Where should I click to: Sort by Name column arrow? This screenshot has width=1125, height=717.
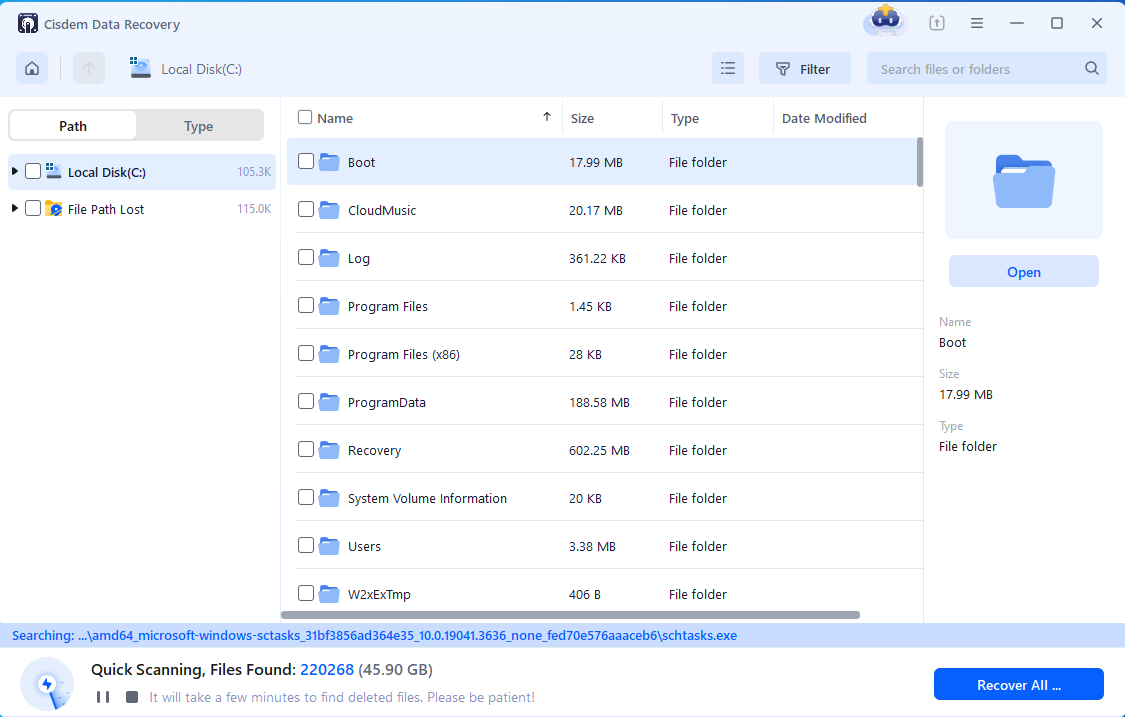pyautogui.click(x=547, y=118)
